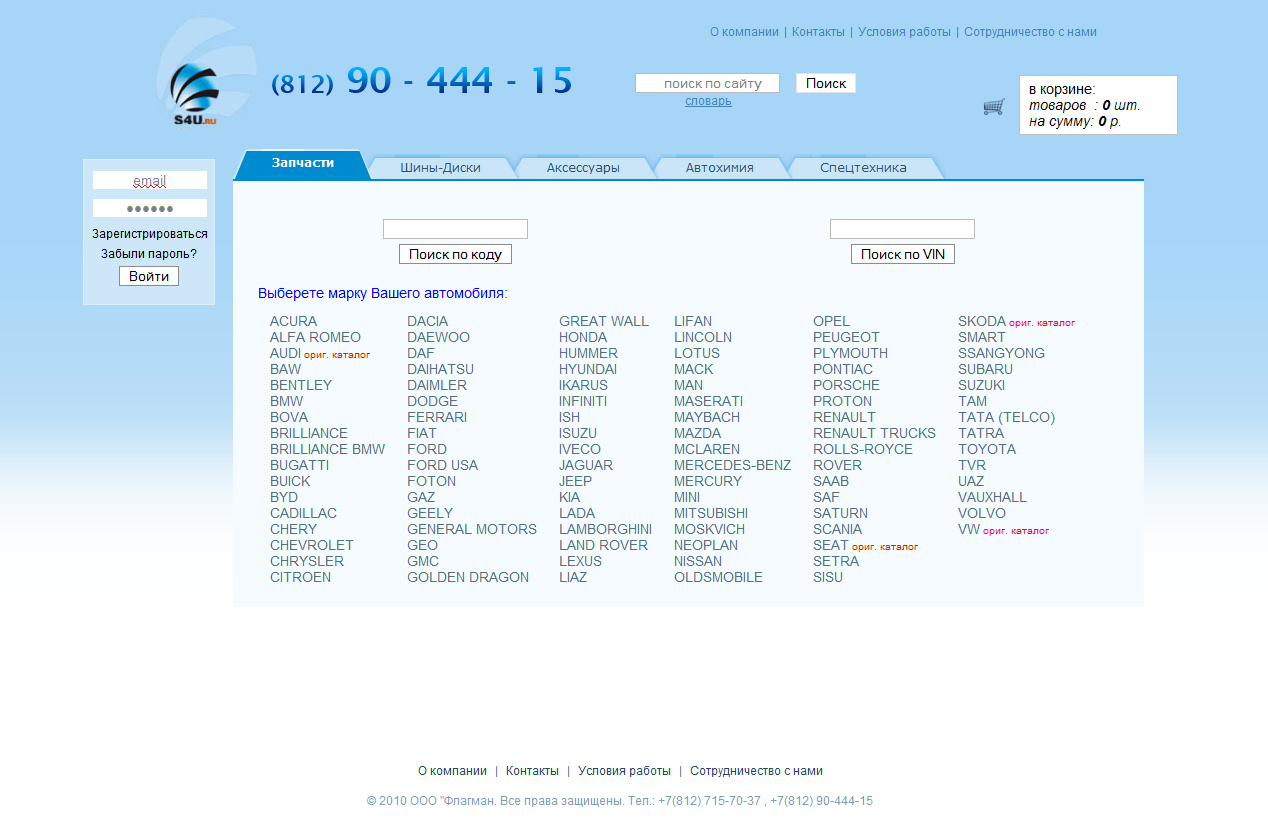Select the VW brand link

(969, 529)
